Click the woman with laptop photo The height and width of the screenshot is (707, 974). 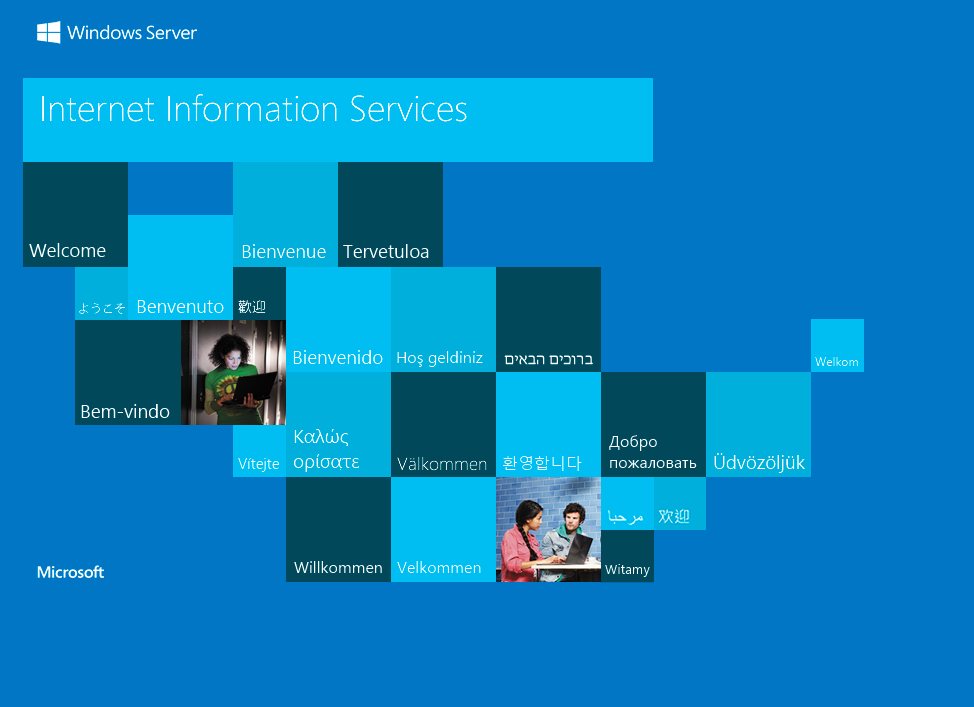pos(233,372)
